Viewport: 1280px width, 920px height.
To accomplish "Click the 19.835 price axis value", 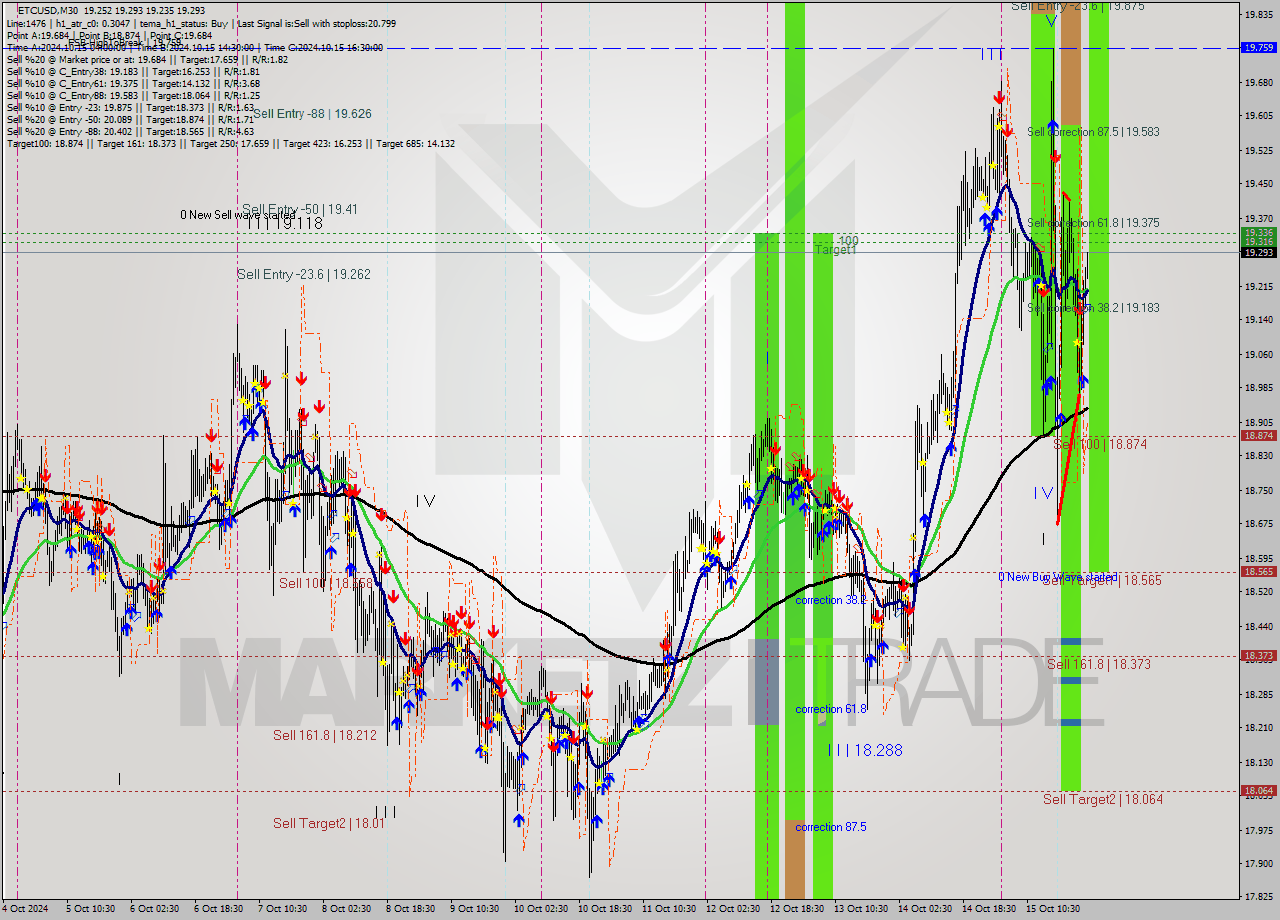I will (x=1257, y=14).
